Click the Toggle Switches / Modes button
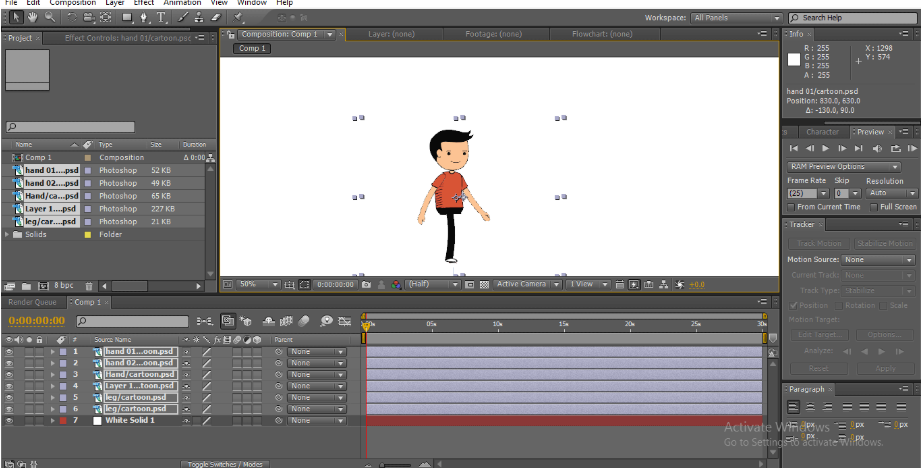The height and width of the screenshot is (468, 922). click(x=225, y=464)
